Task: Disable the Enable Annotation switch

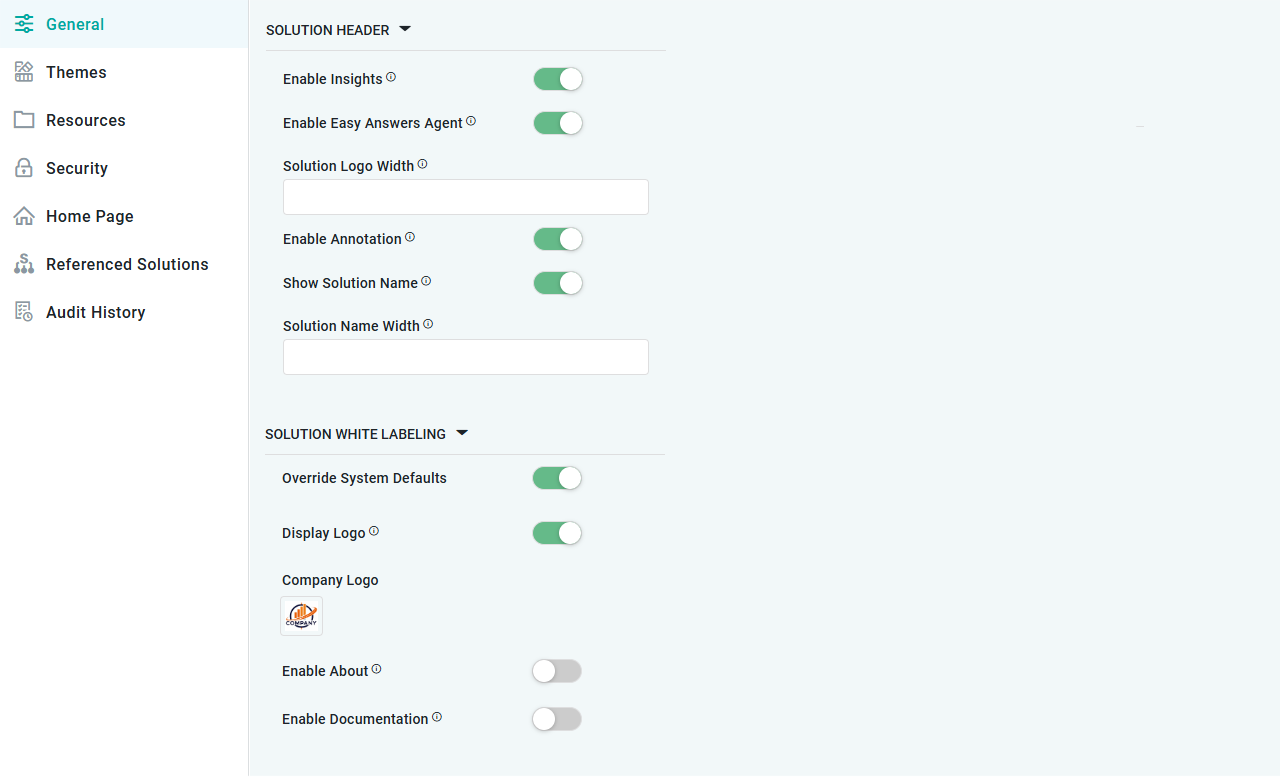Action: click(x=558, y=239)
